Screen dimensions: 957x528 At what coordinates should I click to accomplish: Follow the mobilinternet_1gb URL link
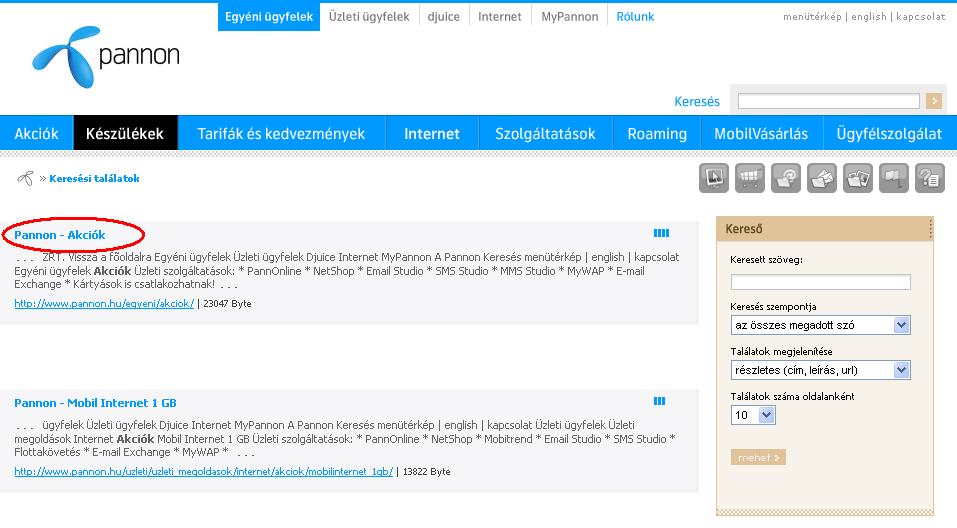(204, 471)
